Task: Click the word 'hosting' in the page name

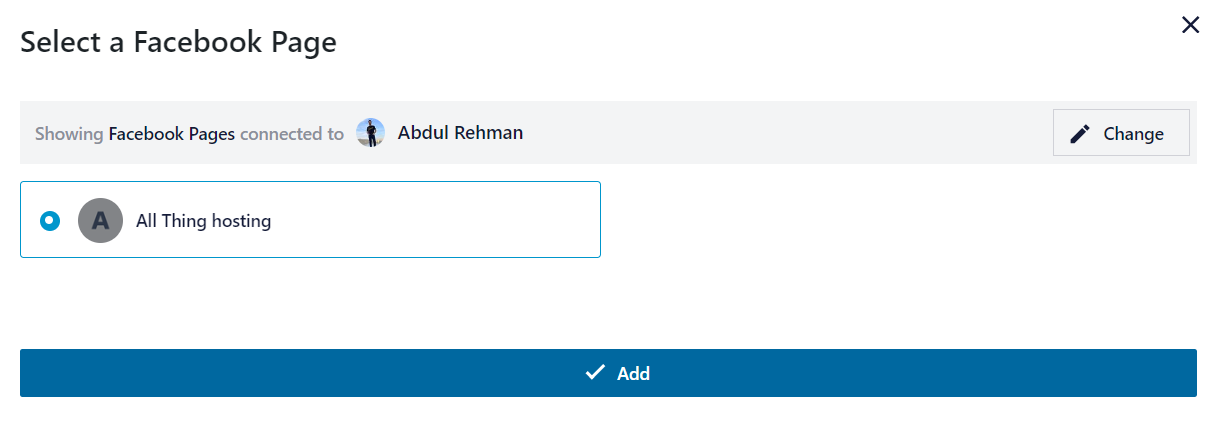Action: pyautogui.click(x=240, y=221)
